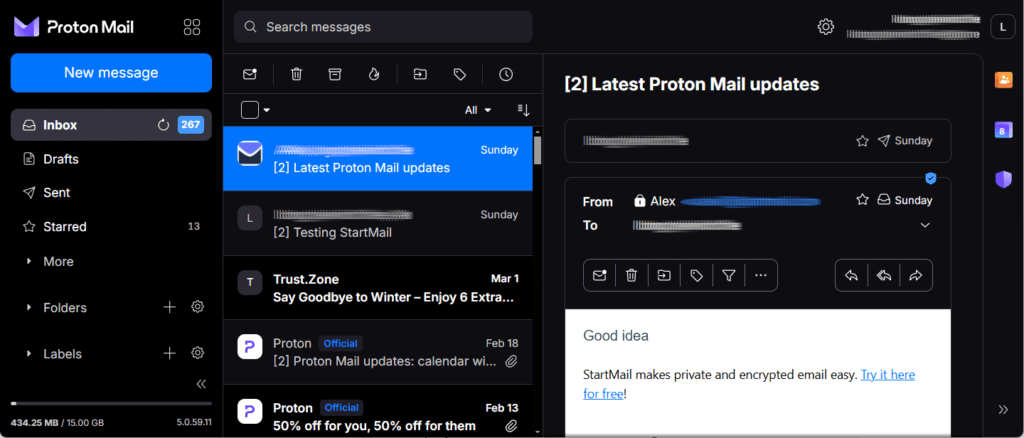The image size is (1024, 438).
Task: Star the message from Alex
Action: point(862,200)
